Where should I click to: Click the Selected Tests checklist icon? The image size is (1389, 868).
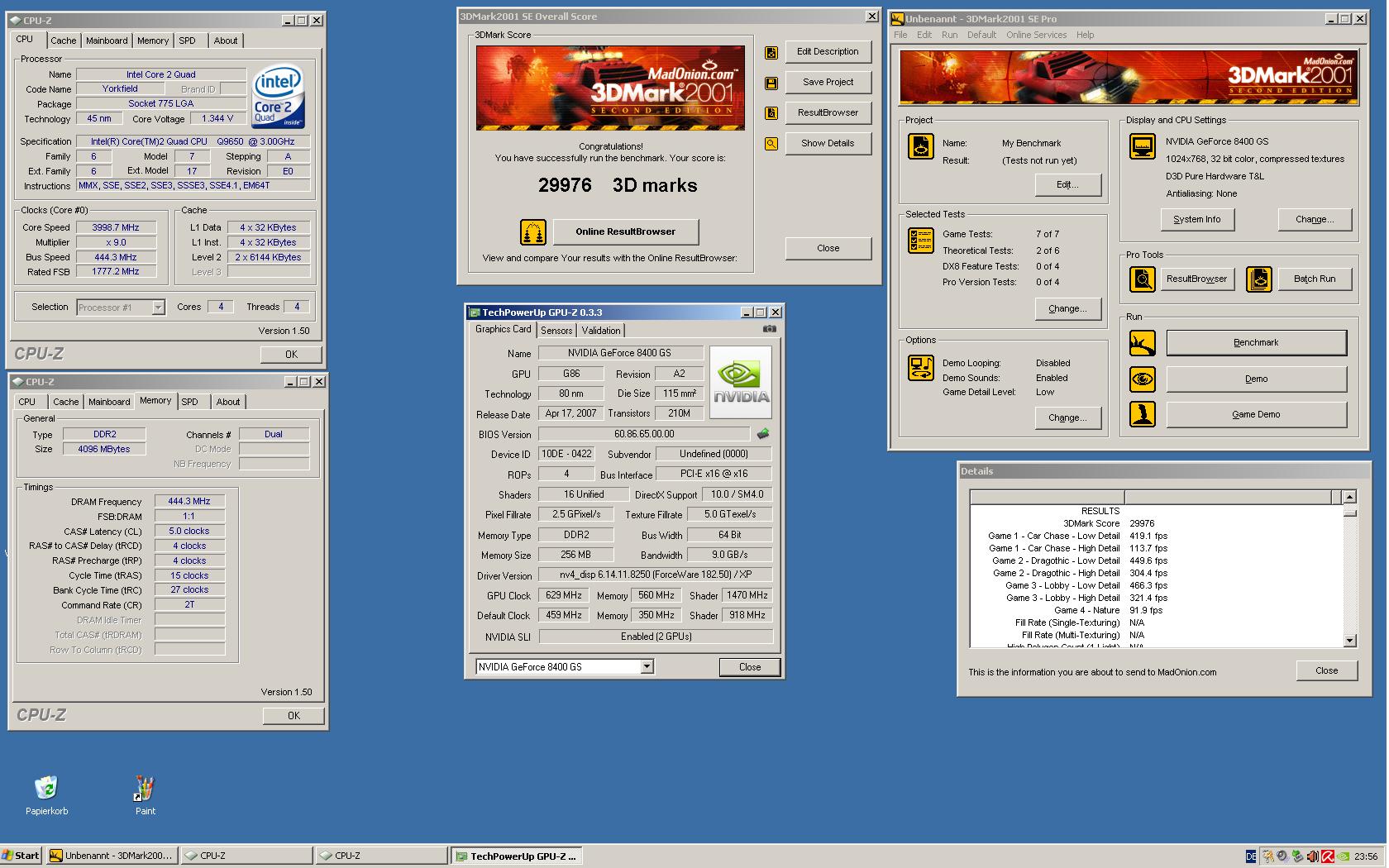point(921,241)
